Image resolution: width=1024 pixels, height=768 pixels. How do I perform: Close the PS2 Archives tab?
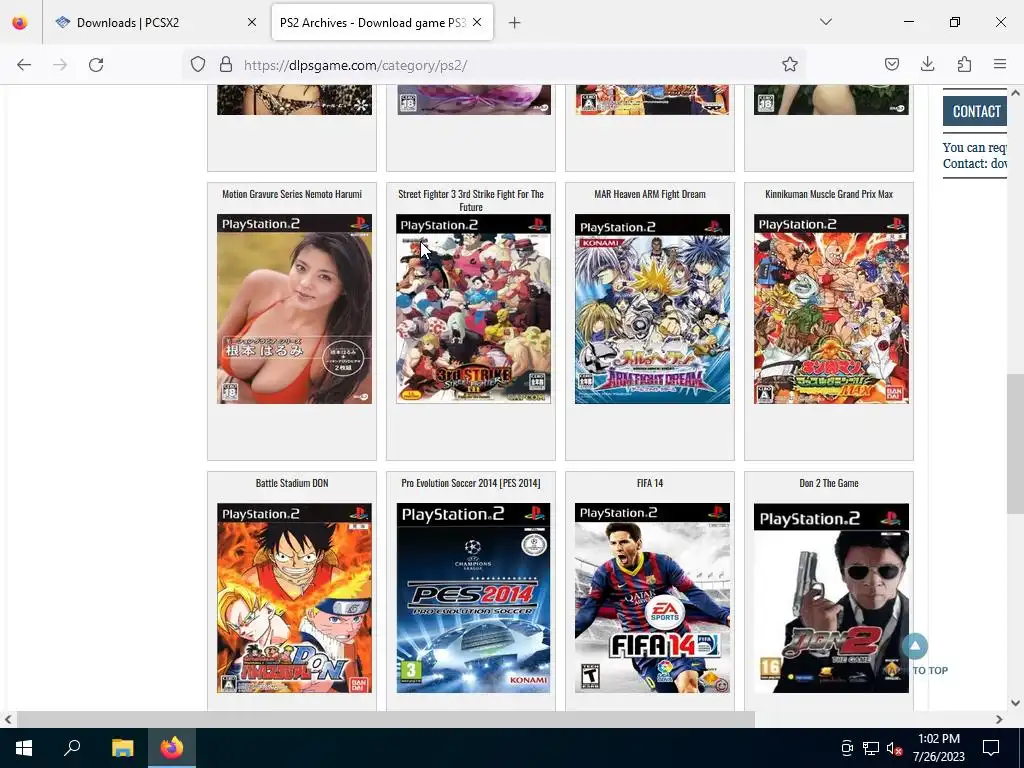pos(477,23)
